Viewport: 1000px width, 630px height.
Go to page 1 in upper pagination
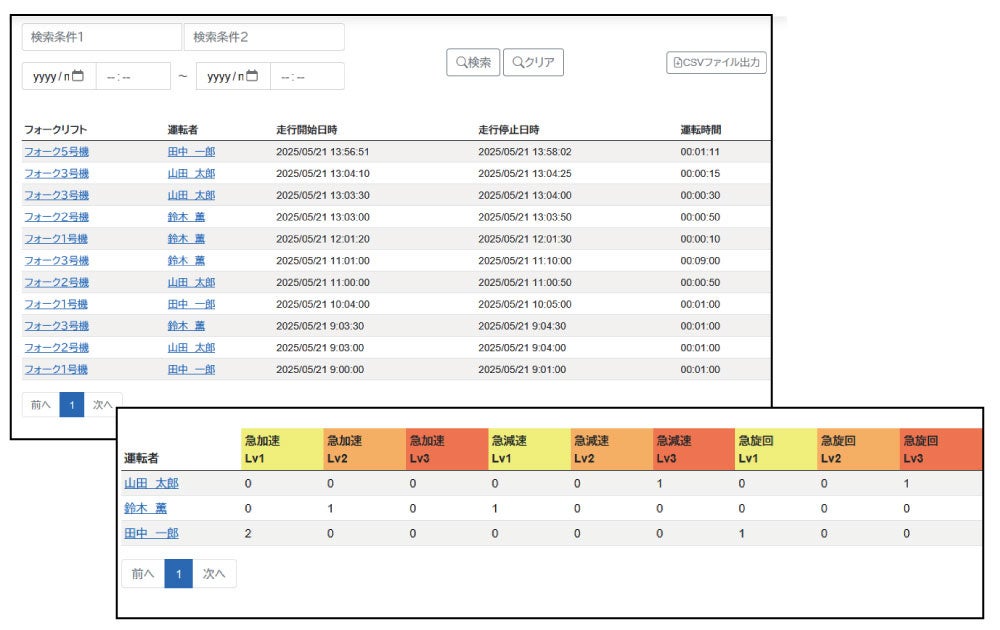72,405
